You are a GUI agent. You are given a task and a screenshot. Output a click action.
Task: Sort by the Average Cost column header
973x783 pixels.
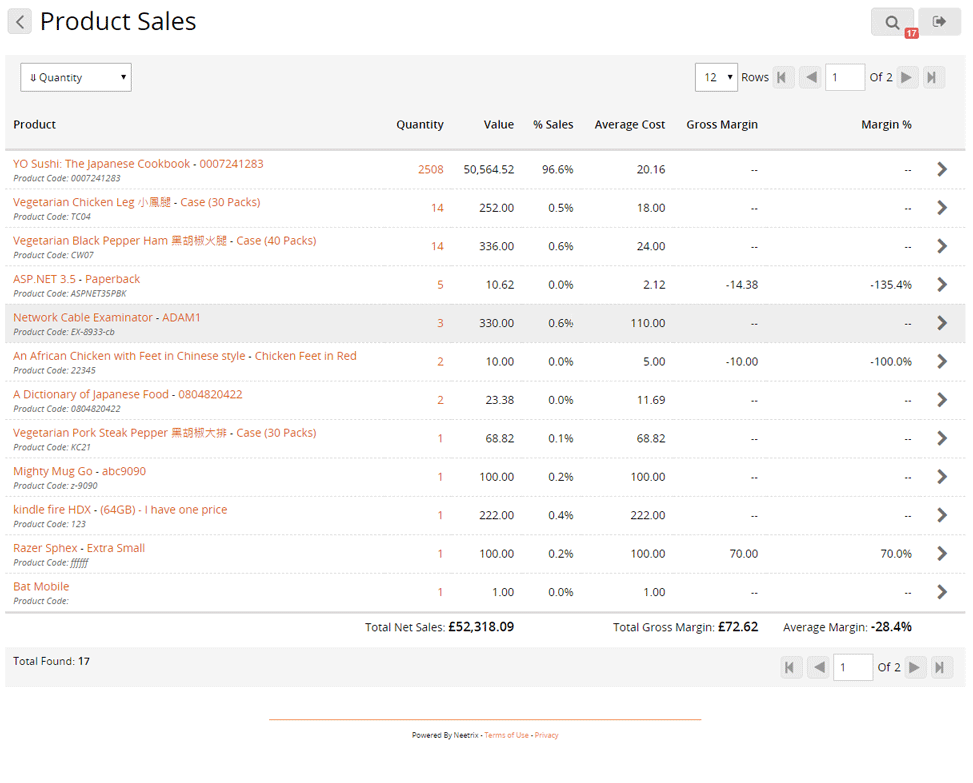(x=629, y=125)
